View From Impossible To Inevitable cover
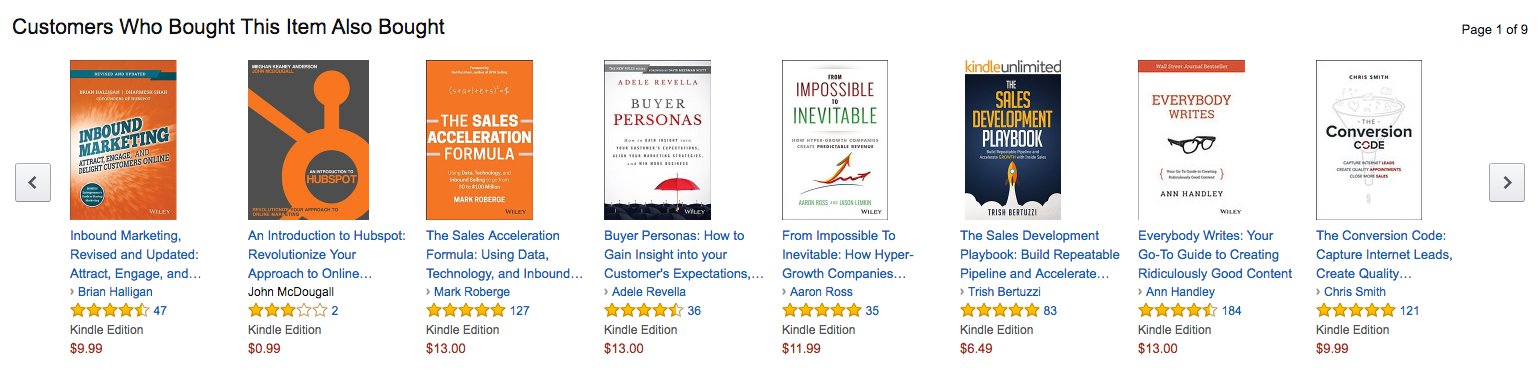 point(835,140)
